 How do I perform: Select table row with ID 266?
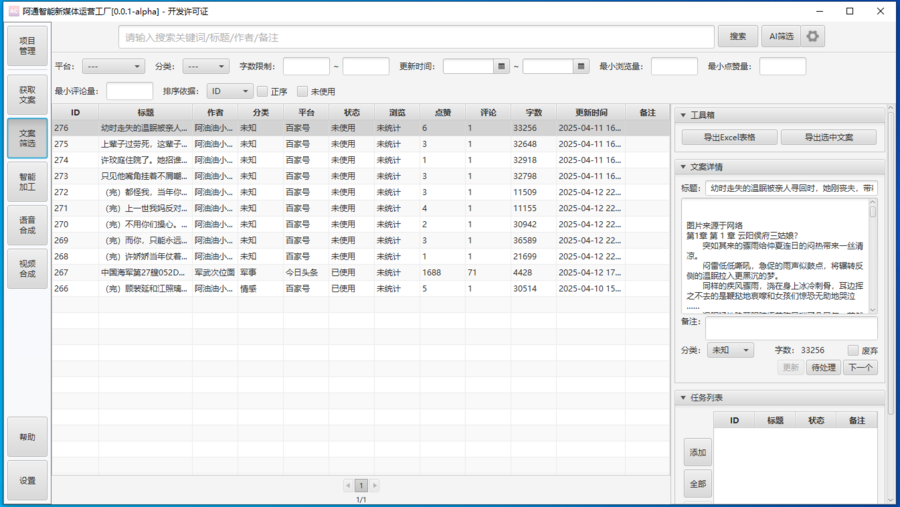pyautogui.click(x=361, y=289)
